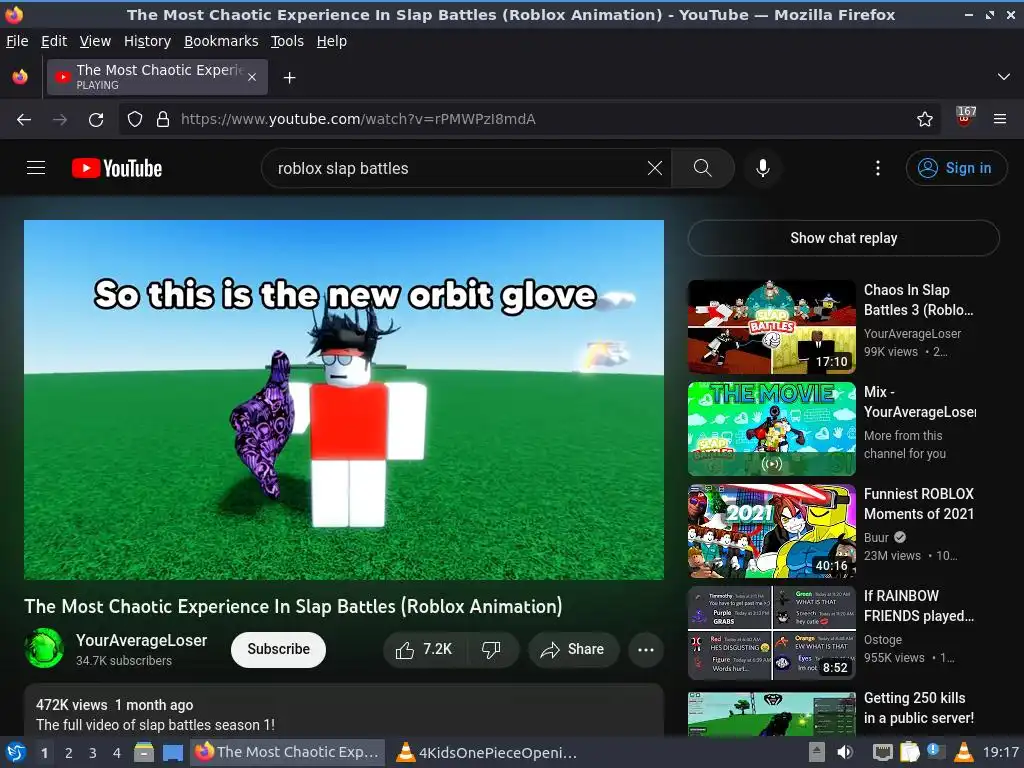The height and width of the screenshot is (768, 1024).
Task: Share the video
Action: 573,649
